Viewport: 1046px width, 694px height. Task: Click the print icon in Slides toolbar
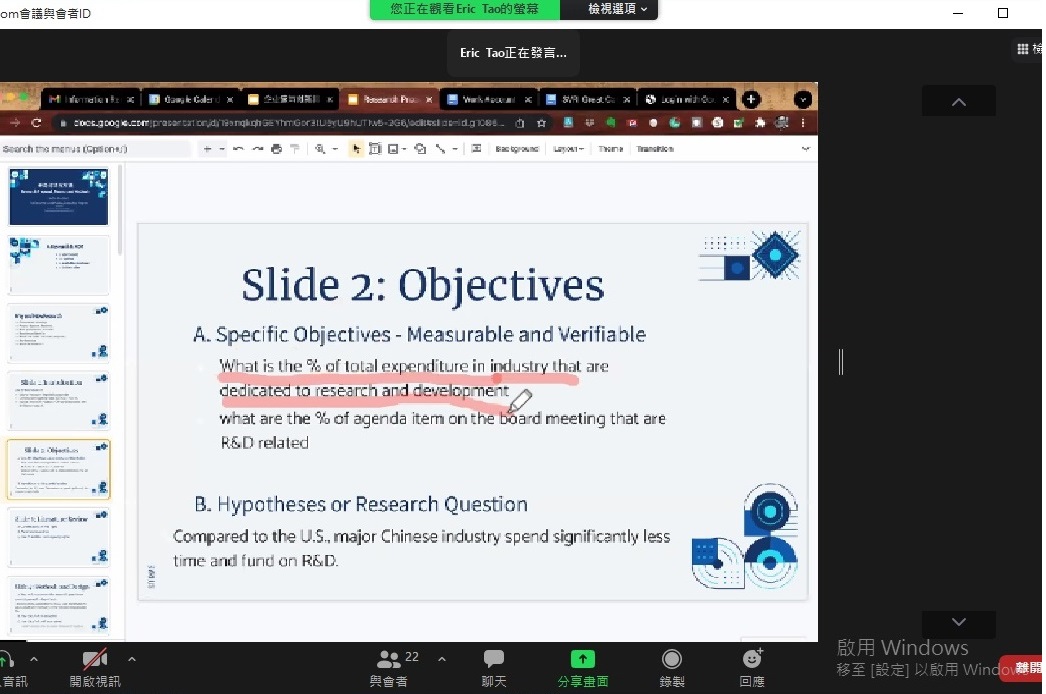tap(277, 149)
